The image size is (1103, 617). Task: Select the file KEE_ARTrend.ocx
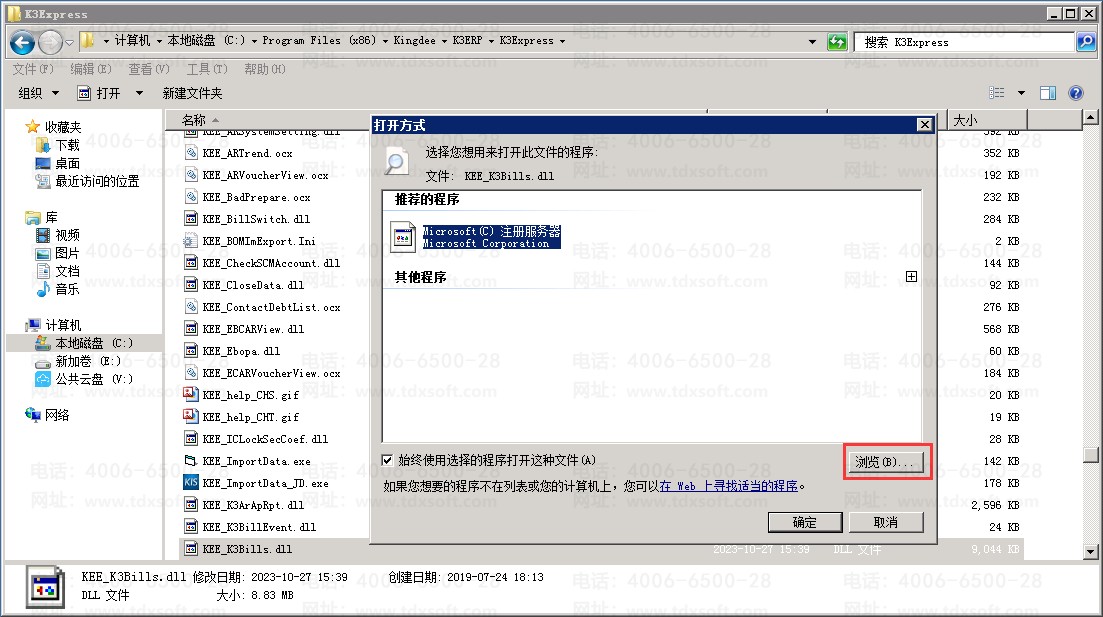pyautogui.click(x=247, y=153)
